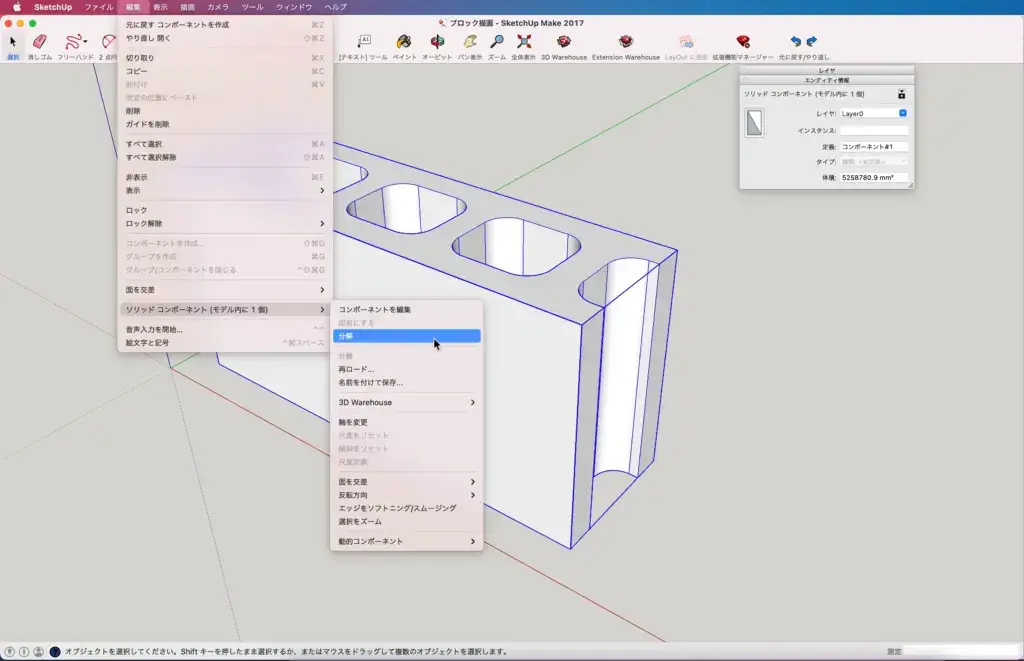Click the インスタンス name field

click(873, 130)
